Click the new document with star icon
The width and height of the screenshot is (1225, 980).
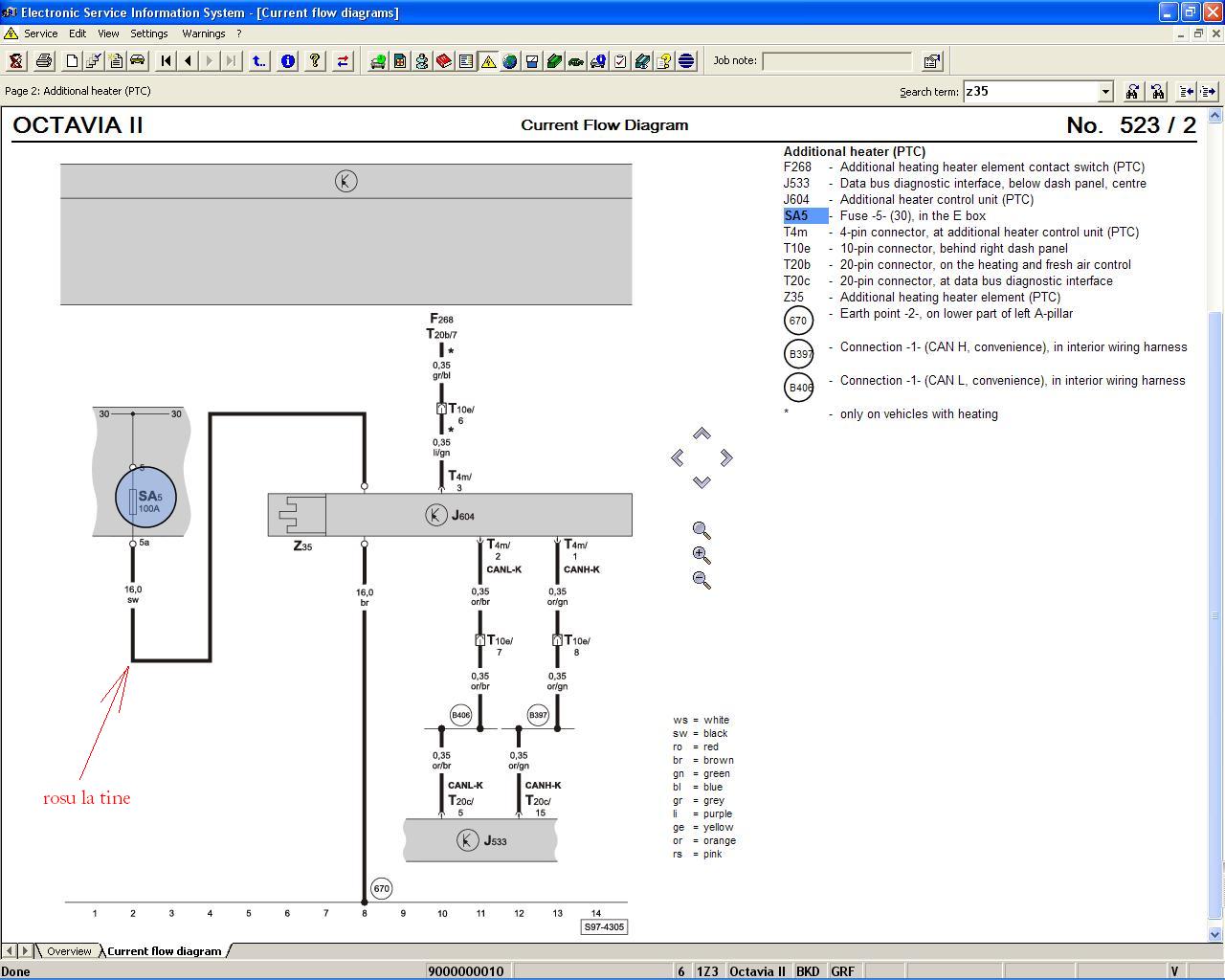116,61
